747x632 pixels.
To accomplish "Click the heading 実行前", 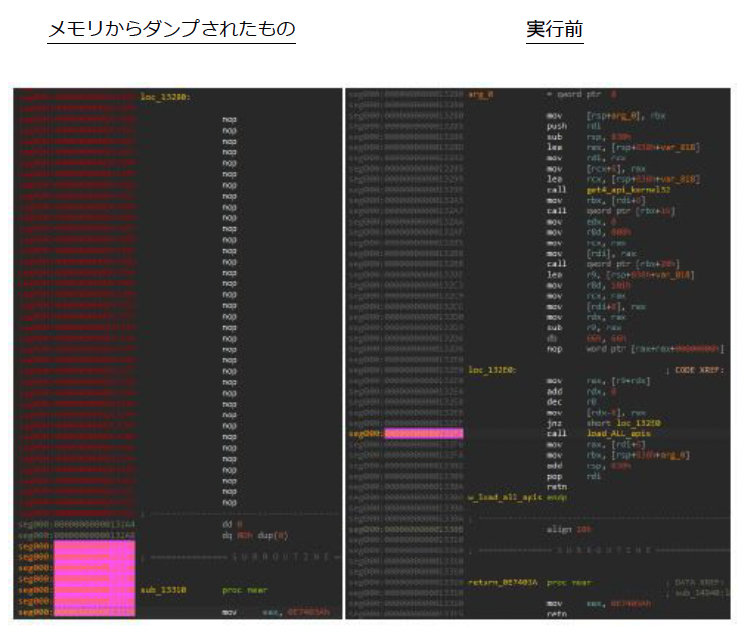I will (x=555, y=29).
